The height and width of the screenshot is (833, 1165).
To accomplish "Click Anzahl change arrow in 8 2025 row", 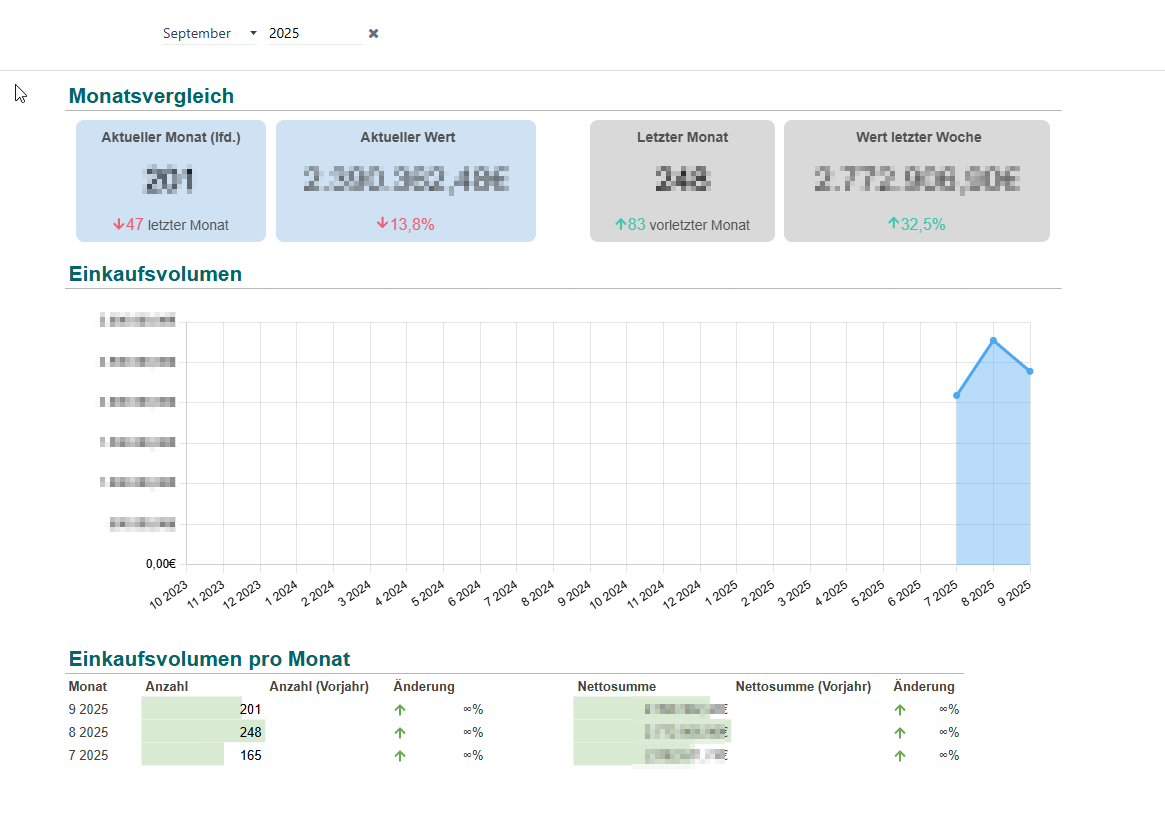I will (400, 733).
